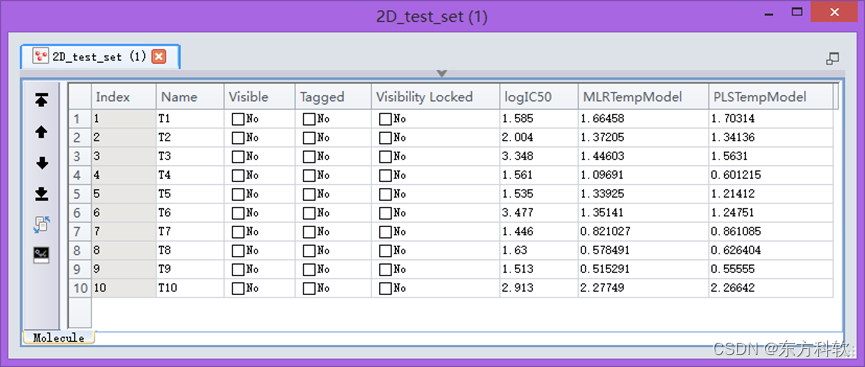Viewport: 865px width, 367px height.
Task: Click the PLSTempModel column header
Action: (x=771, y=97)
